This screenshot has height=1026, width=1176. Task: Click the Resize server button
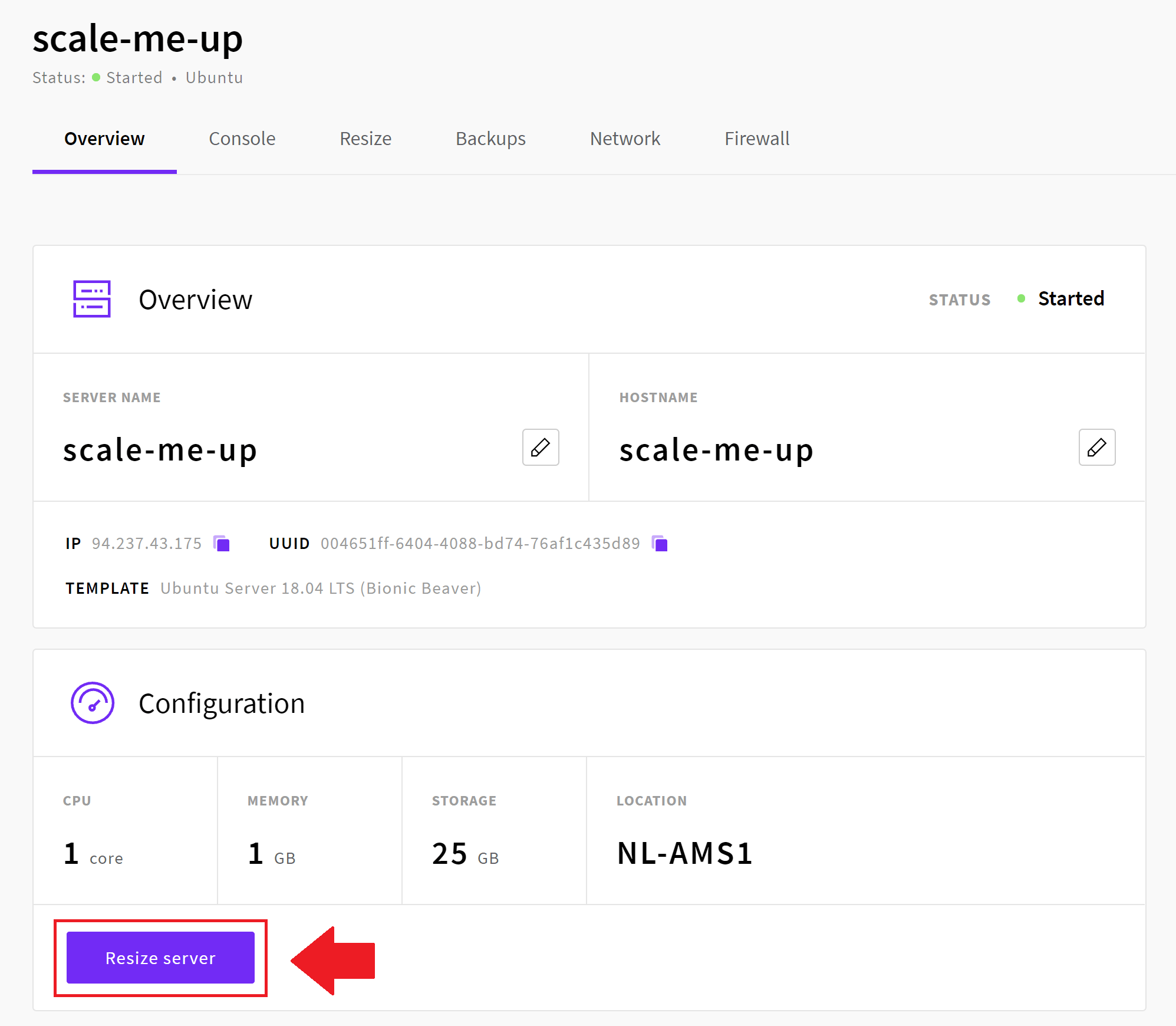[x=160, y=958]
